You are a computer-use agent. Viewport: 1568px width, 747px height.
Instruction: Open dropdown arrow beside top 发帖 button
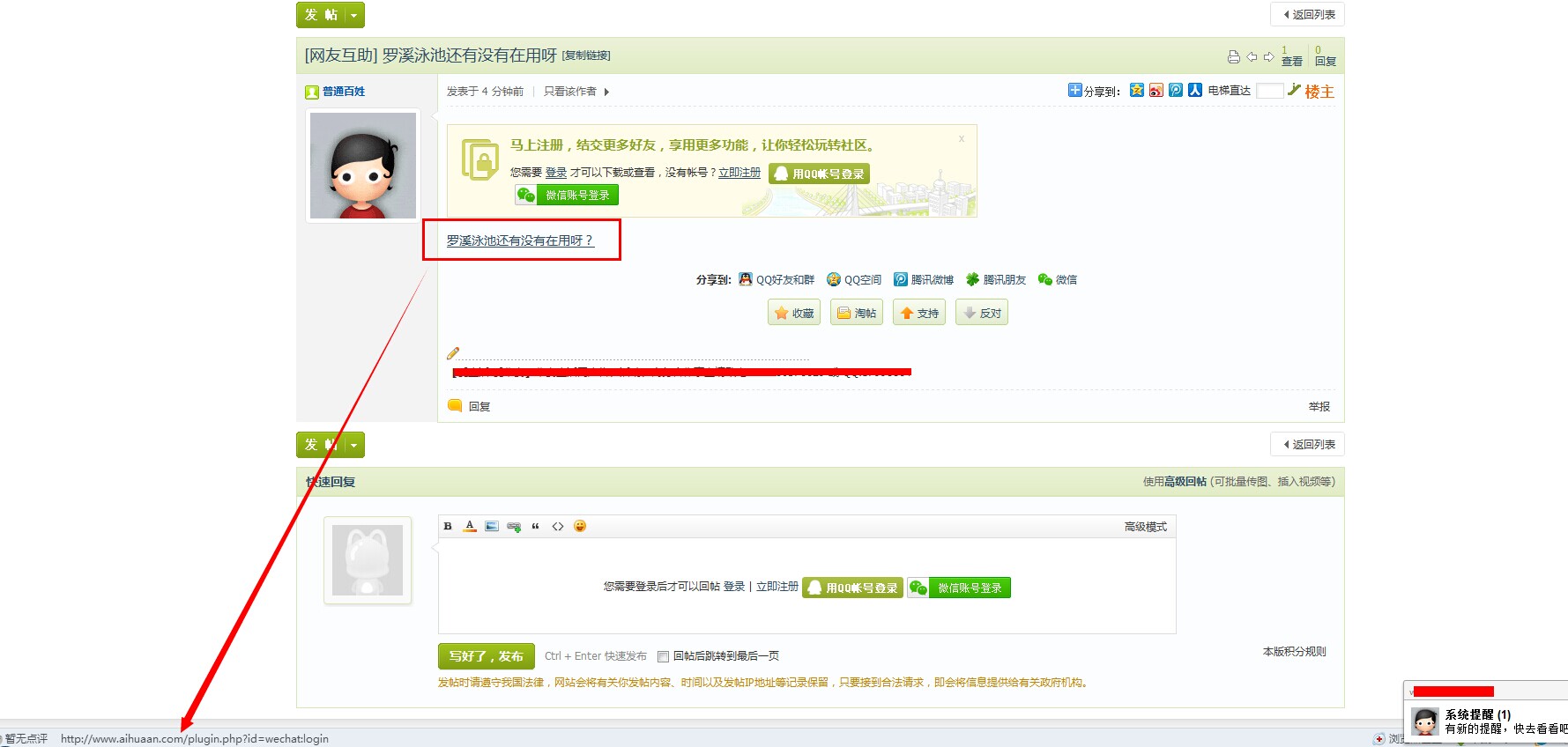tap(354, 15)
